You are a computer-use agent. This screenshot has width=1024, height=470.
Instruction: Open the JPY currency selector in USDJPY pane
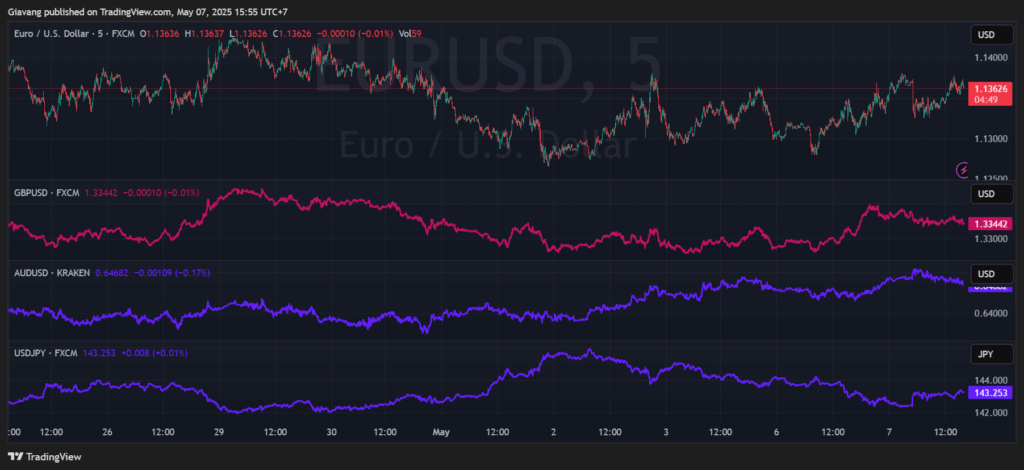(985, 355)
